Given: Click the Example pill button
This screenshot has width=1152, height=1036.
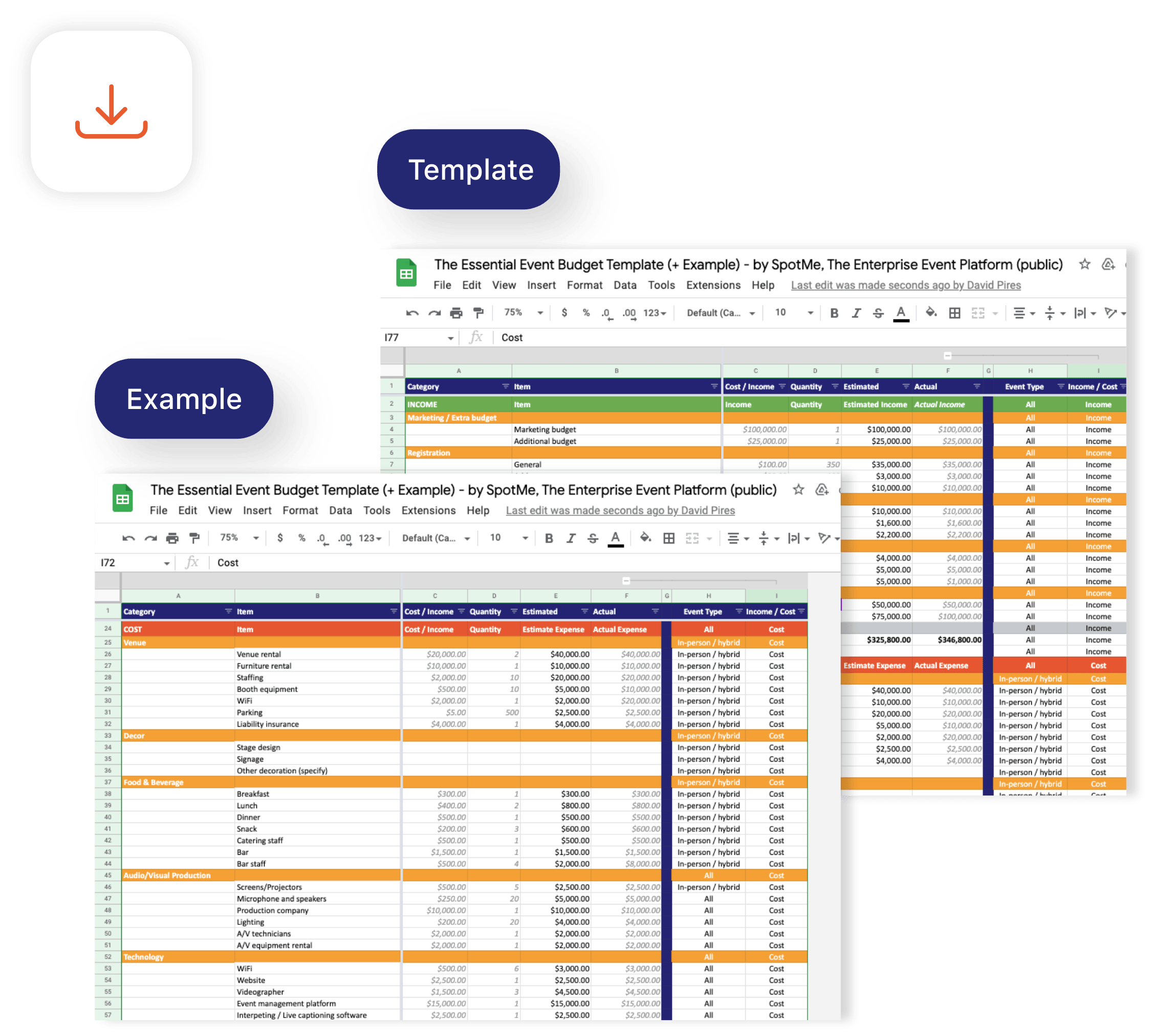Looking at the screenshot, I should click(x=184, y=398).
